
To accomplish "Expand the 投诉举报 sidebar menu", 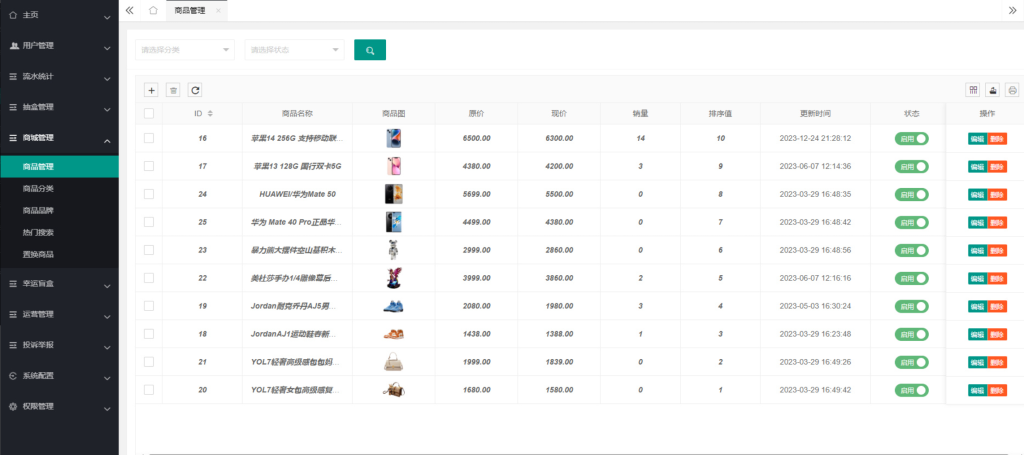I will (59, 345).
